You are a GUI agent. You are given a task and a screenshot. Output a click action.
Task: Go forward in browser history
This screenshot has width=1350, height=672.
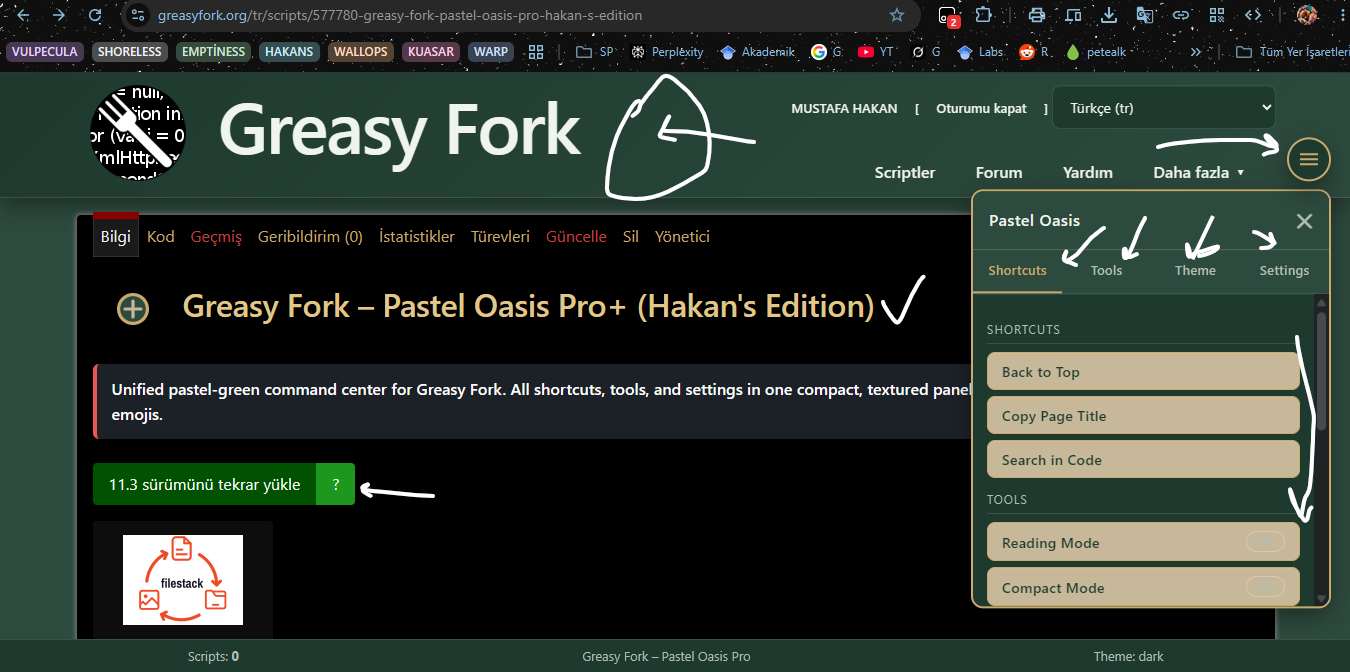tap(59, 15)
